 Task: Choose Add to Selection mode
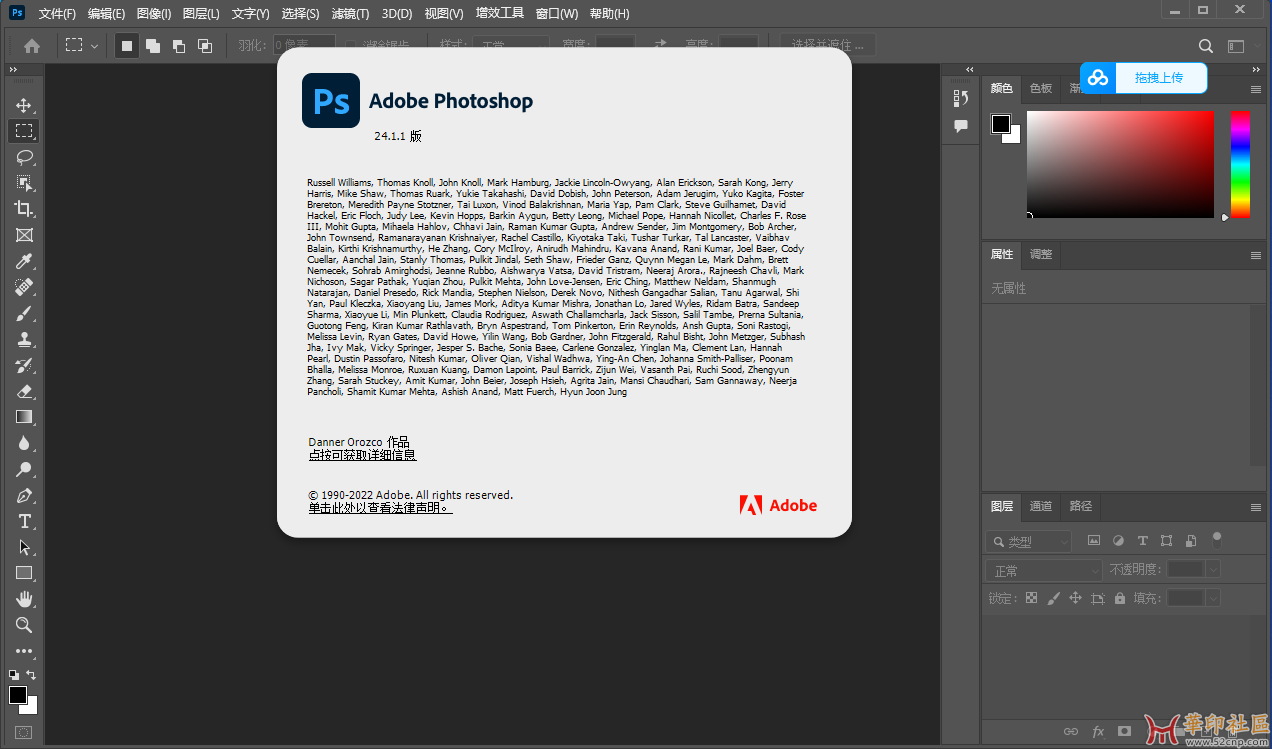point(153,45)
